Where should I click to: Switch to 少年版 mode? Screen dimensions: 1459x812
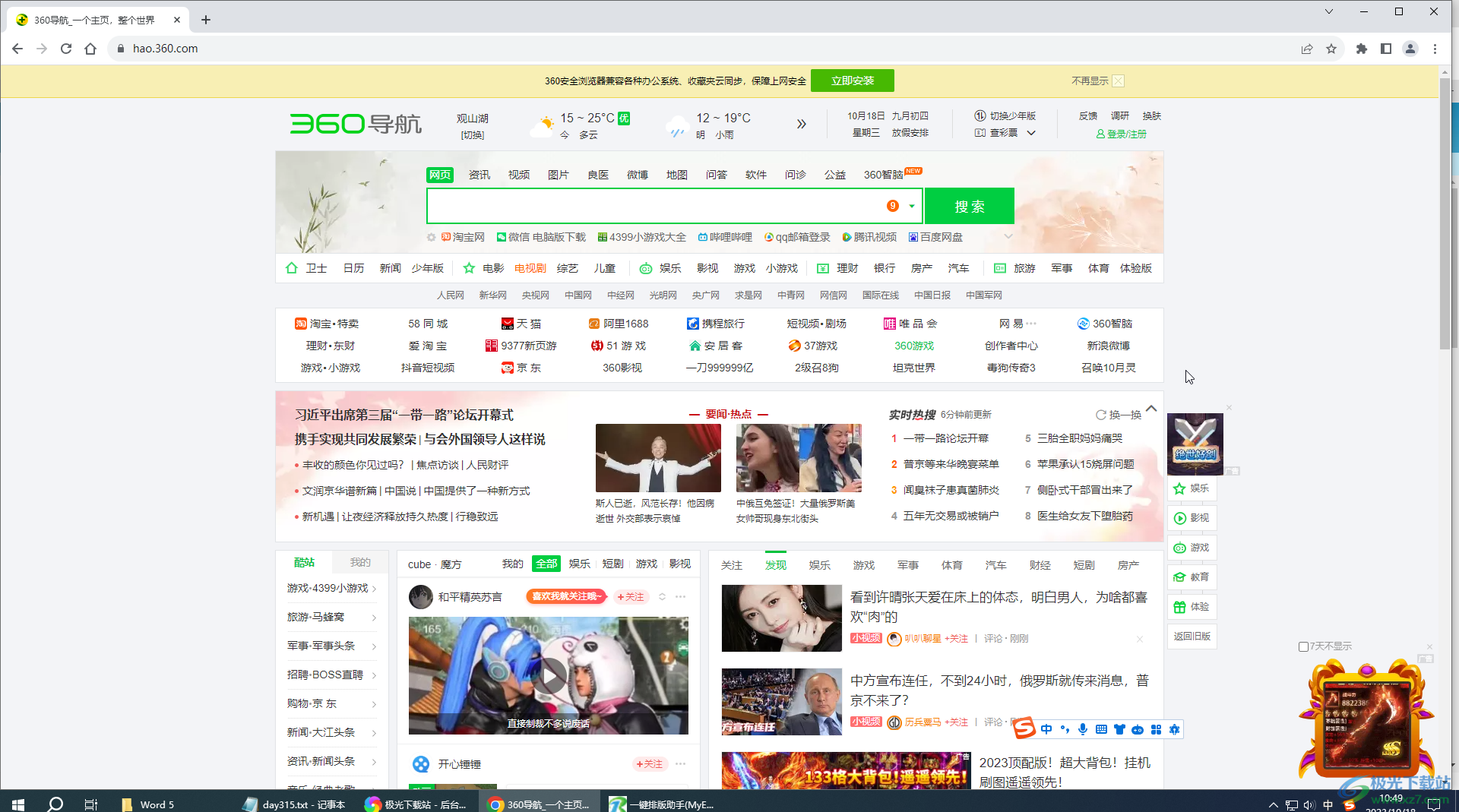tap(1005, 115)
